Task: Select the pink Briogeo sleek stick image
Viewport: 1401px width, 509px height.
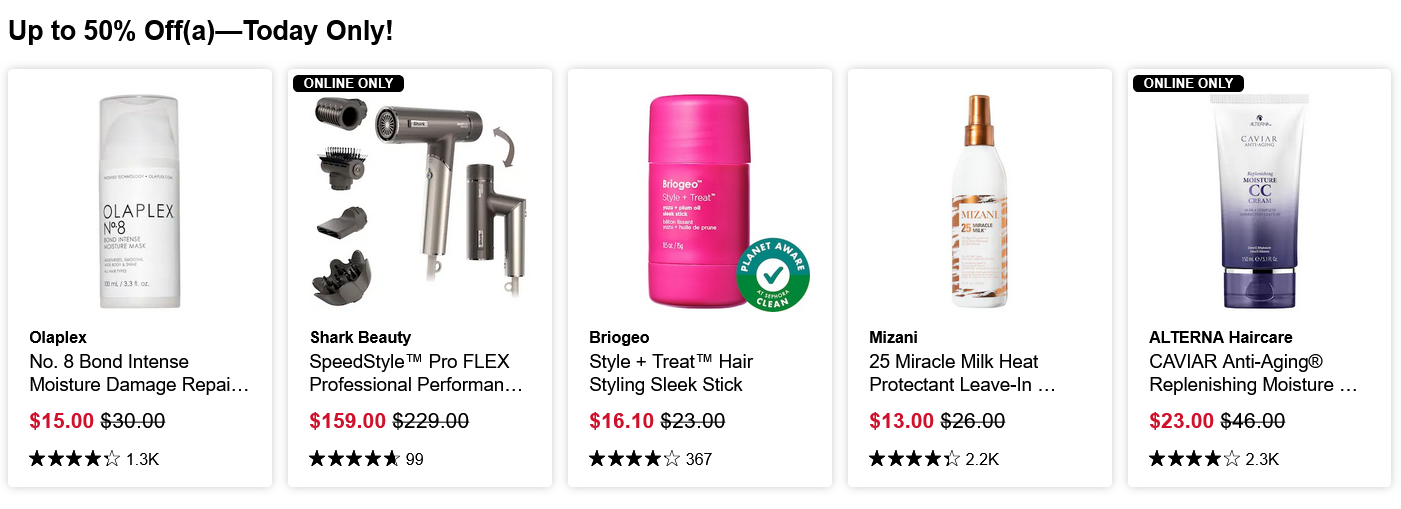Action: coord(697,201)
